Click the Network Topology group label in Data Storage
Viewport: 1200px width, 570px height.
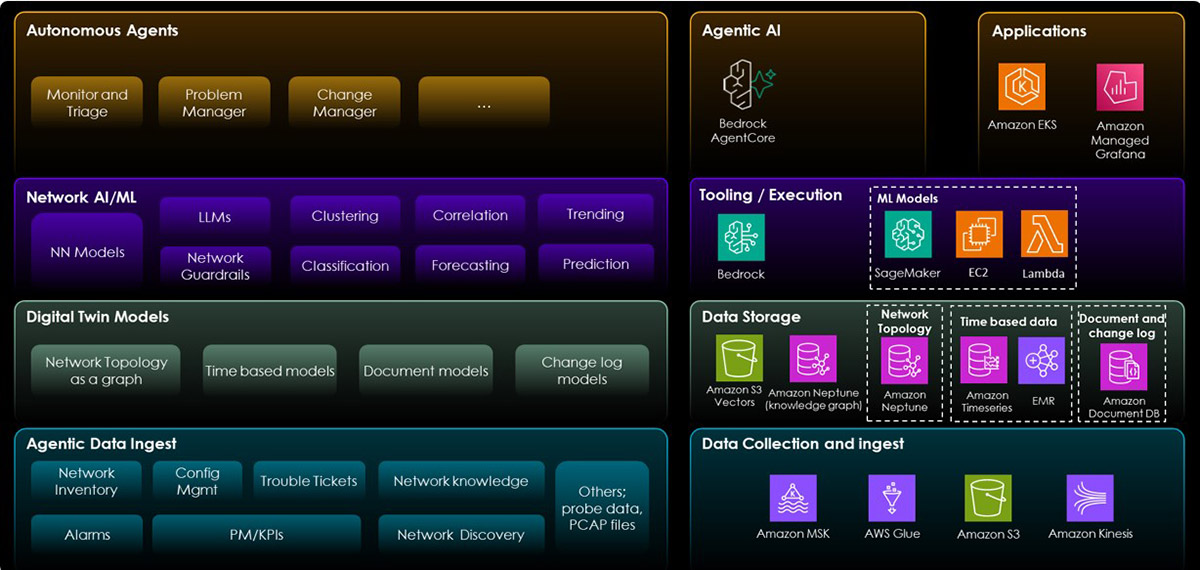click(x=905, y=321)
